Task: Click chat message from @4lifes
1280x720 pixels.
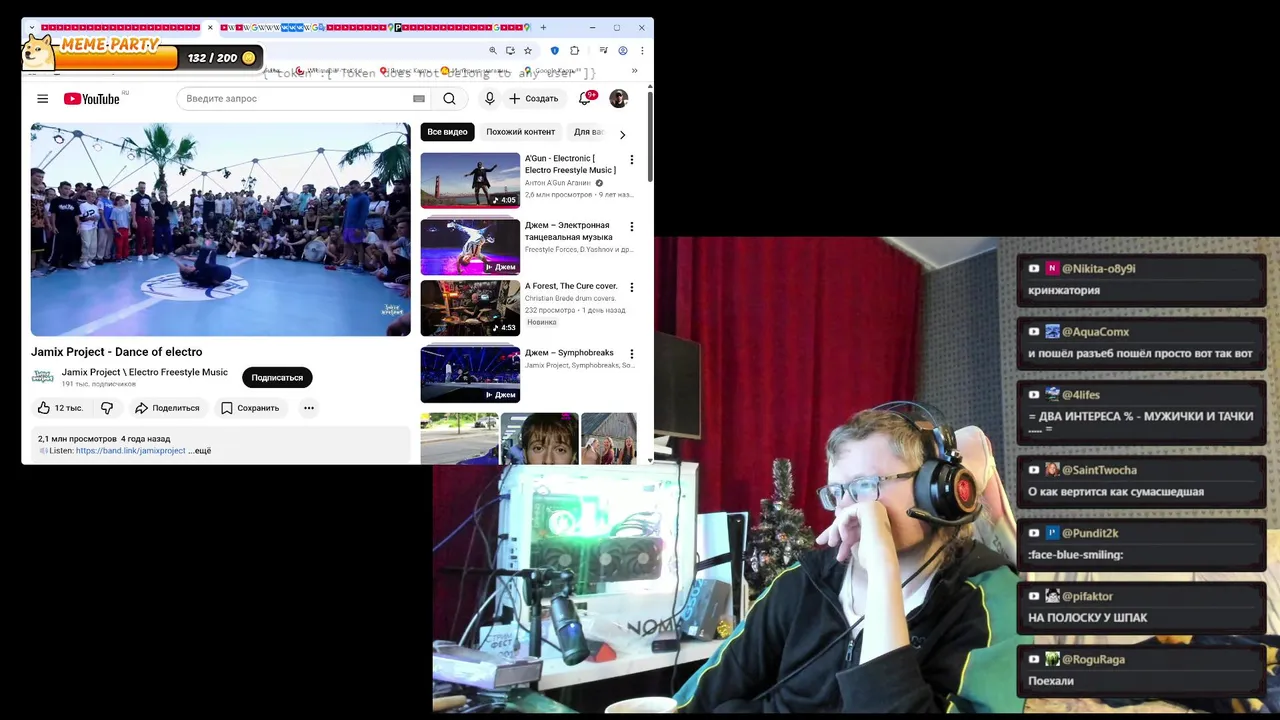Action: coord(1141,411)
